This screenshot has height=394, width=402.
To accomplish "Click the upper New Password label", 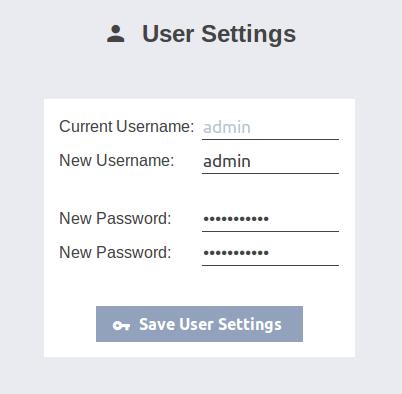I will click(x=115, y=219).
